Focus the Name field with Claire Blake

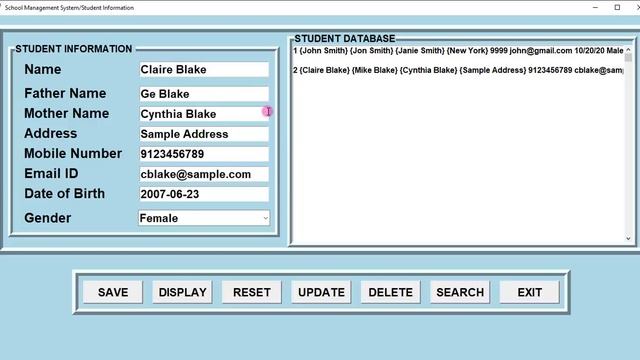204,69
